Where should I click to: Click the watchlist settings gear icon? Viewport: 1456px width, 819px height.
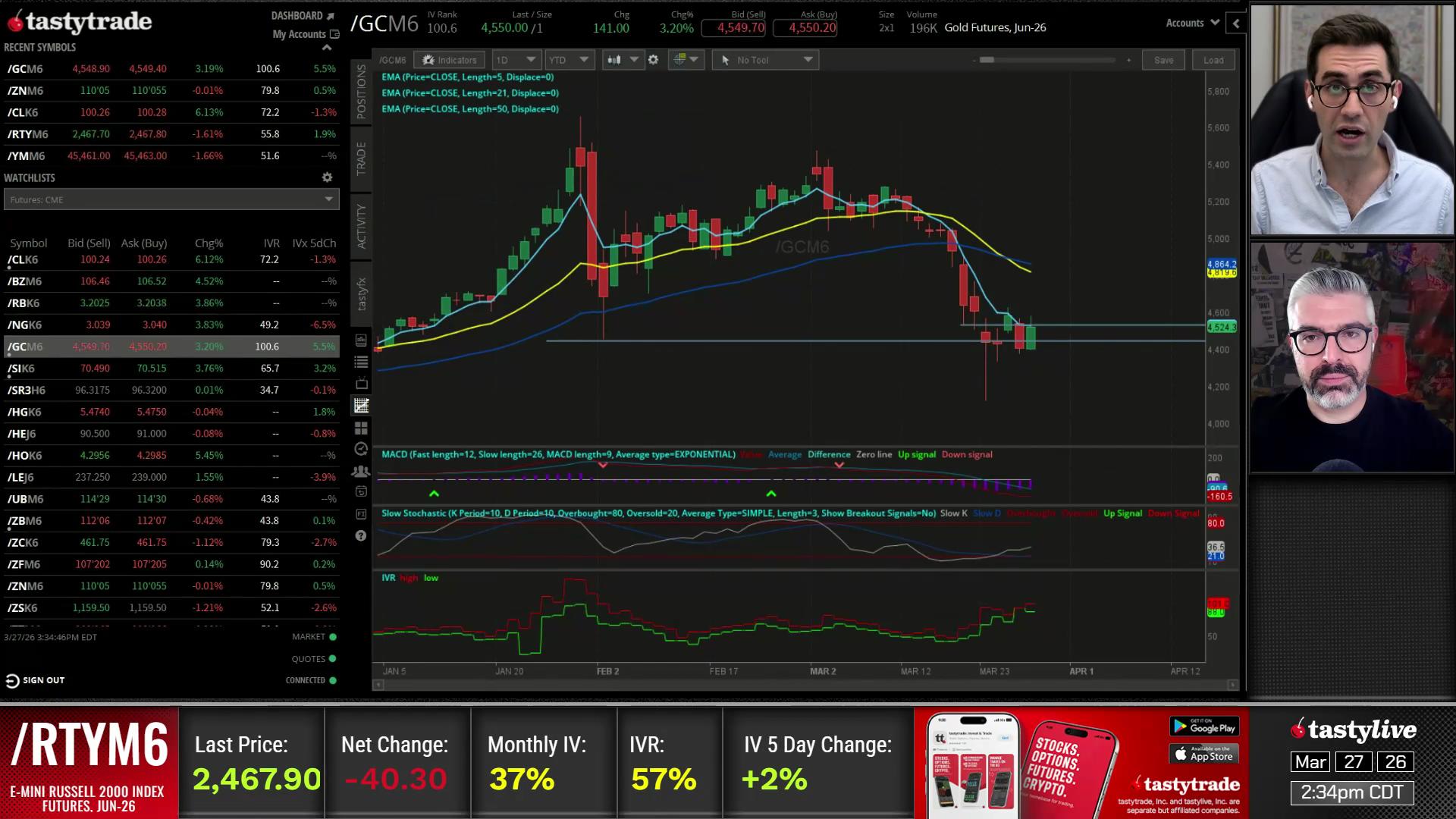click(x=327, y=177)
